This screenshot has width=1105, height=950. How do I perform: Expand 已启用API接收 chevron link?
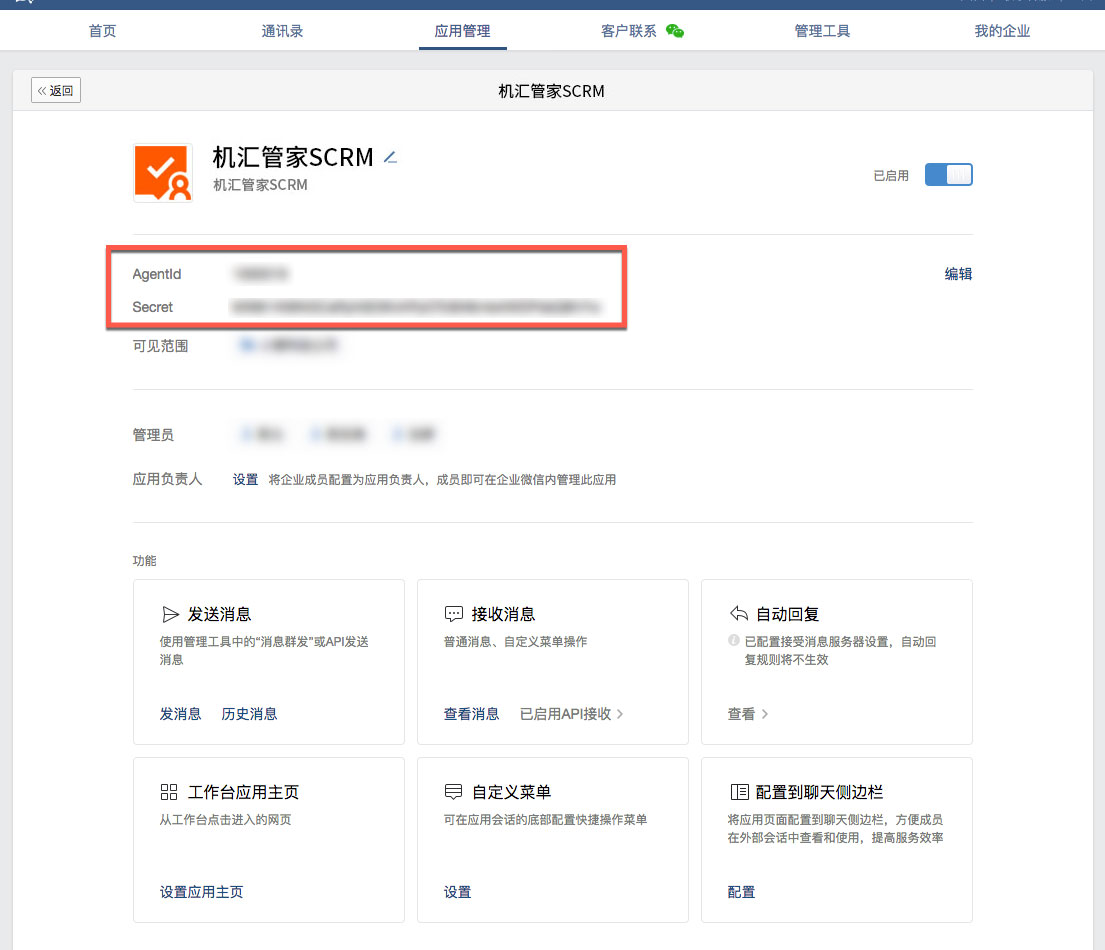(572, 714)
